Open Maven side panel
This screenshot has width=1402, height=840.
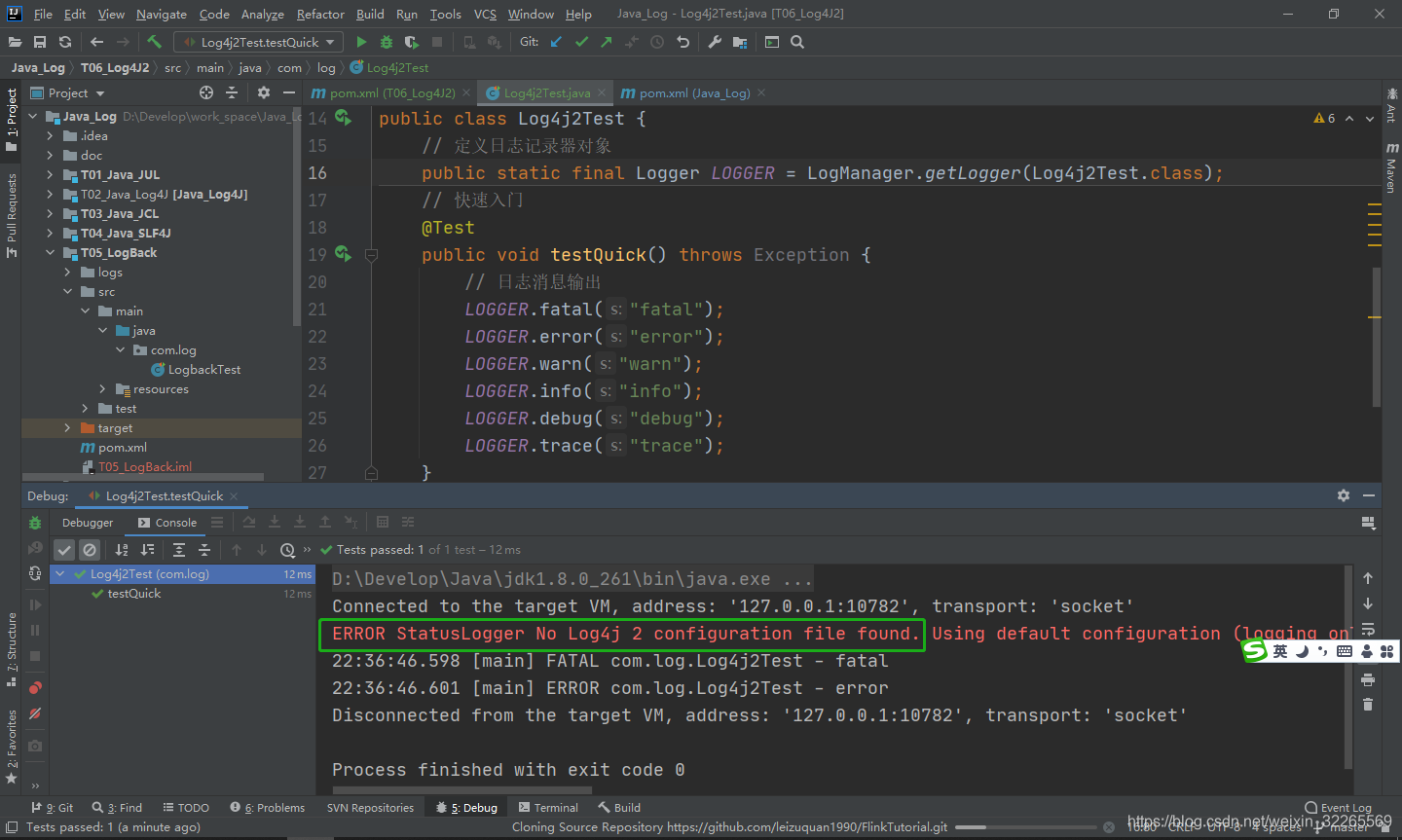(x=1392, y=167)
